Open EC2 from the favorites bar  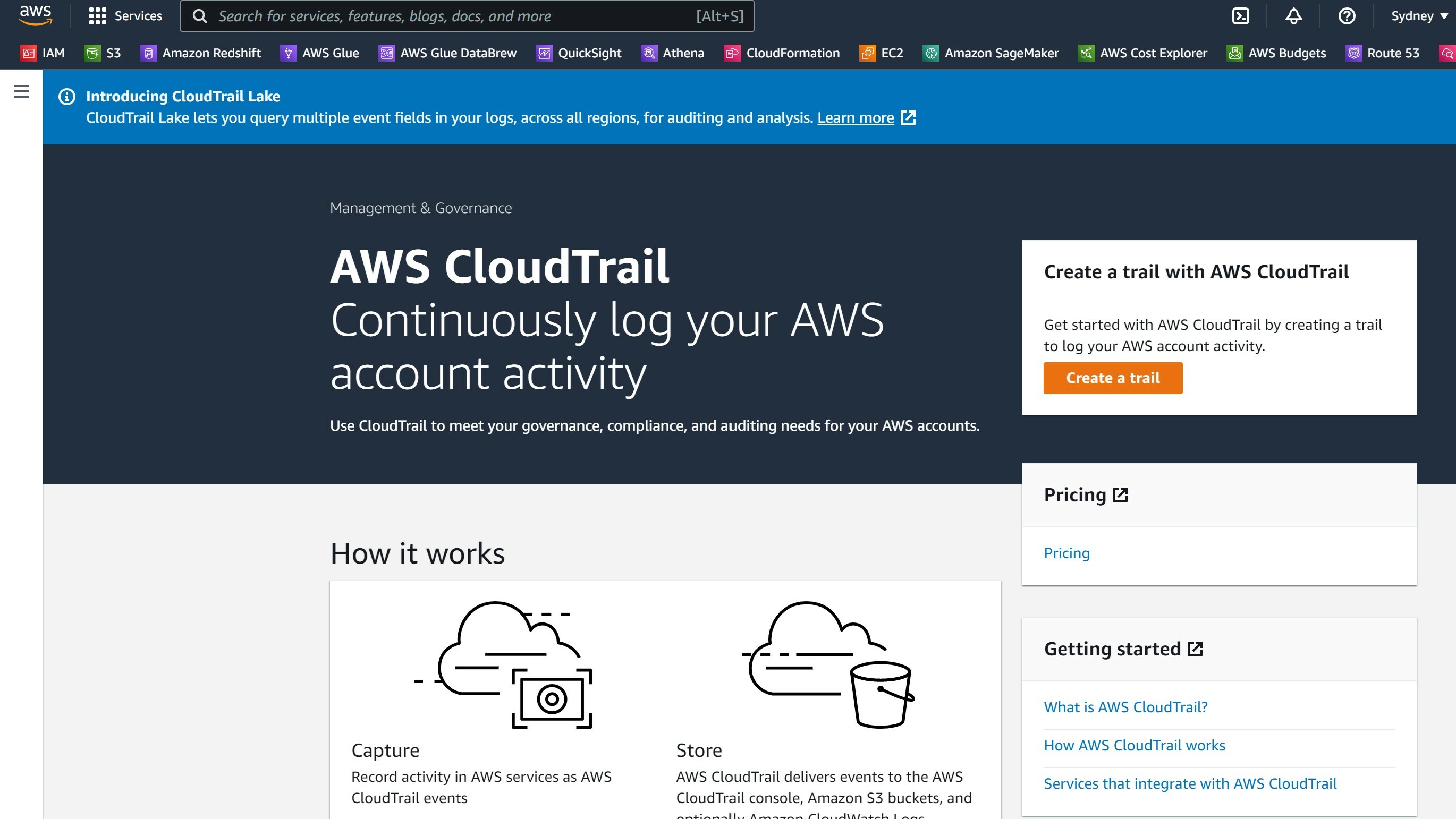pos(881,53)
